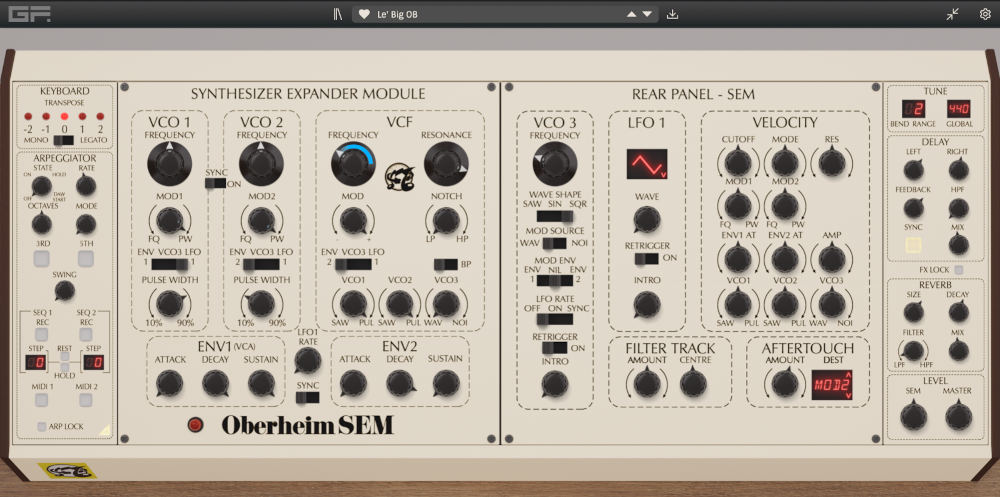Click the BEND RANGE value display
This screenshot has height=497, width=1000.
pyautogui.click(x=913, y=108)
